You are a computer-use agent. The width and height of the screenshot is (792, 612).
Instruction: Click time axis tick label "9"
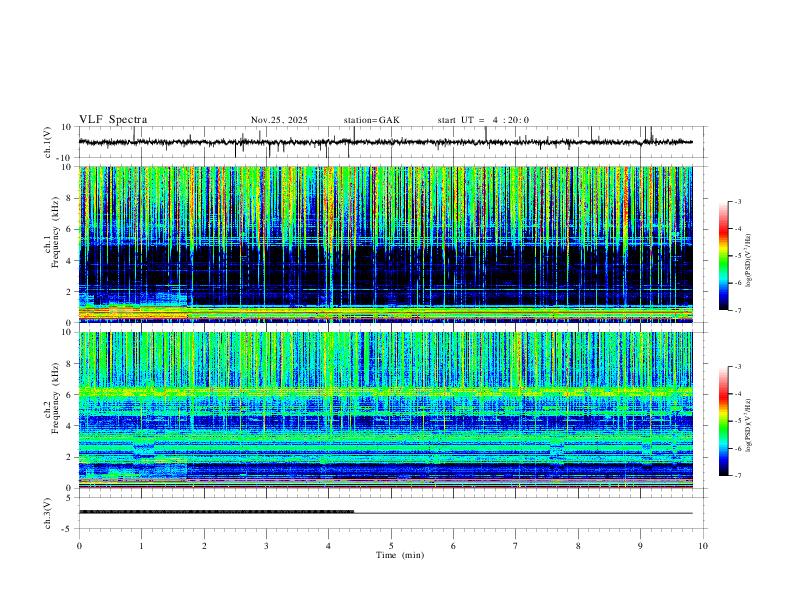640,546
